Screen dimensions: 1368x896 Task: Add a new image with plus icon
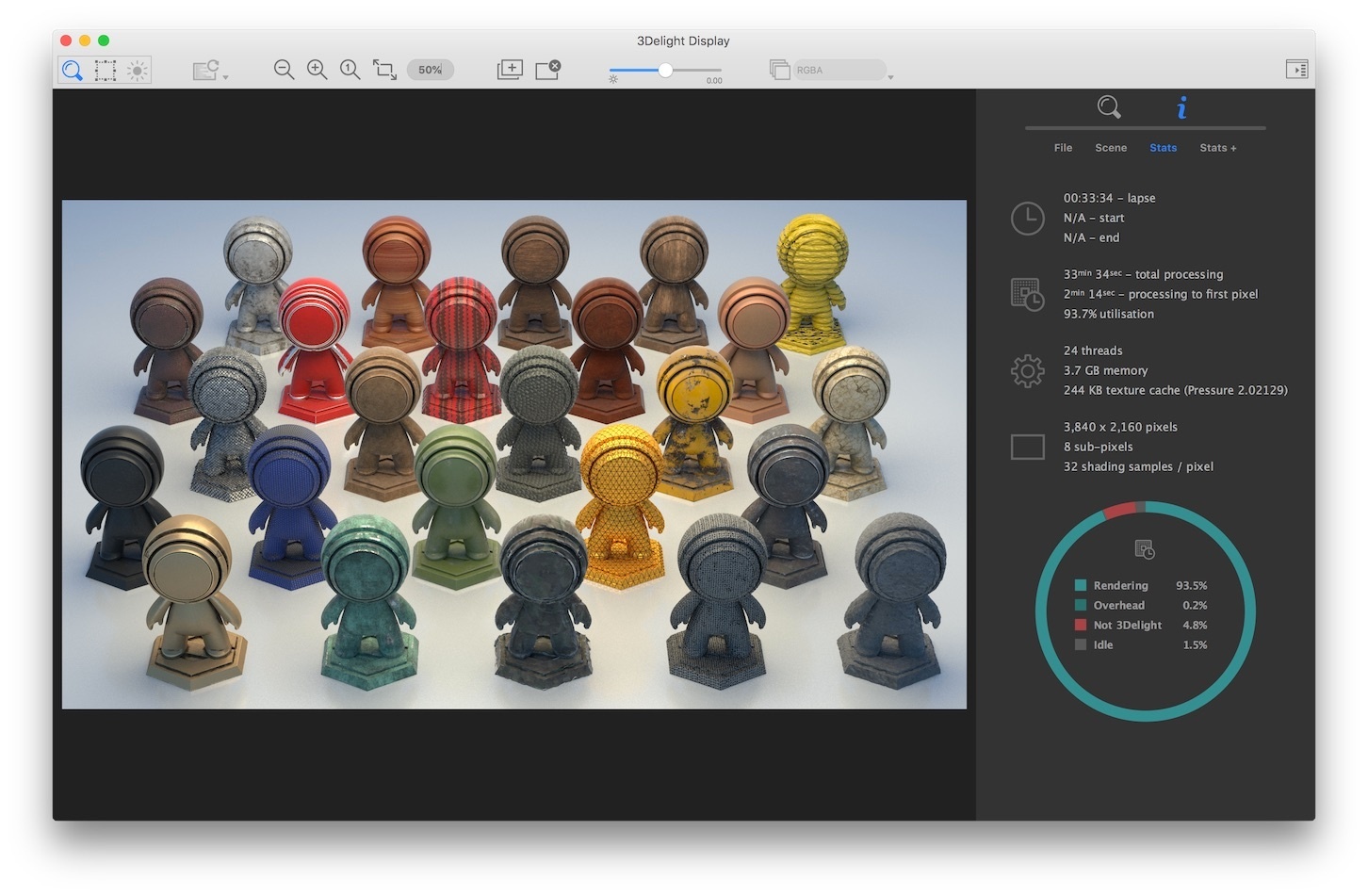(x=510, y=70)
